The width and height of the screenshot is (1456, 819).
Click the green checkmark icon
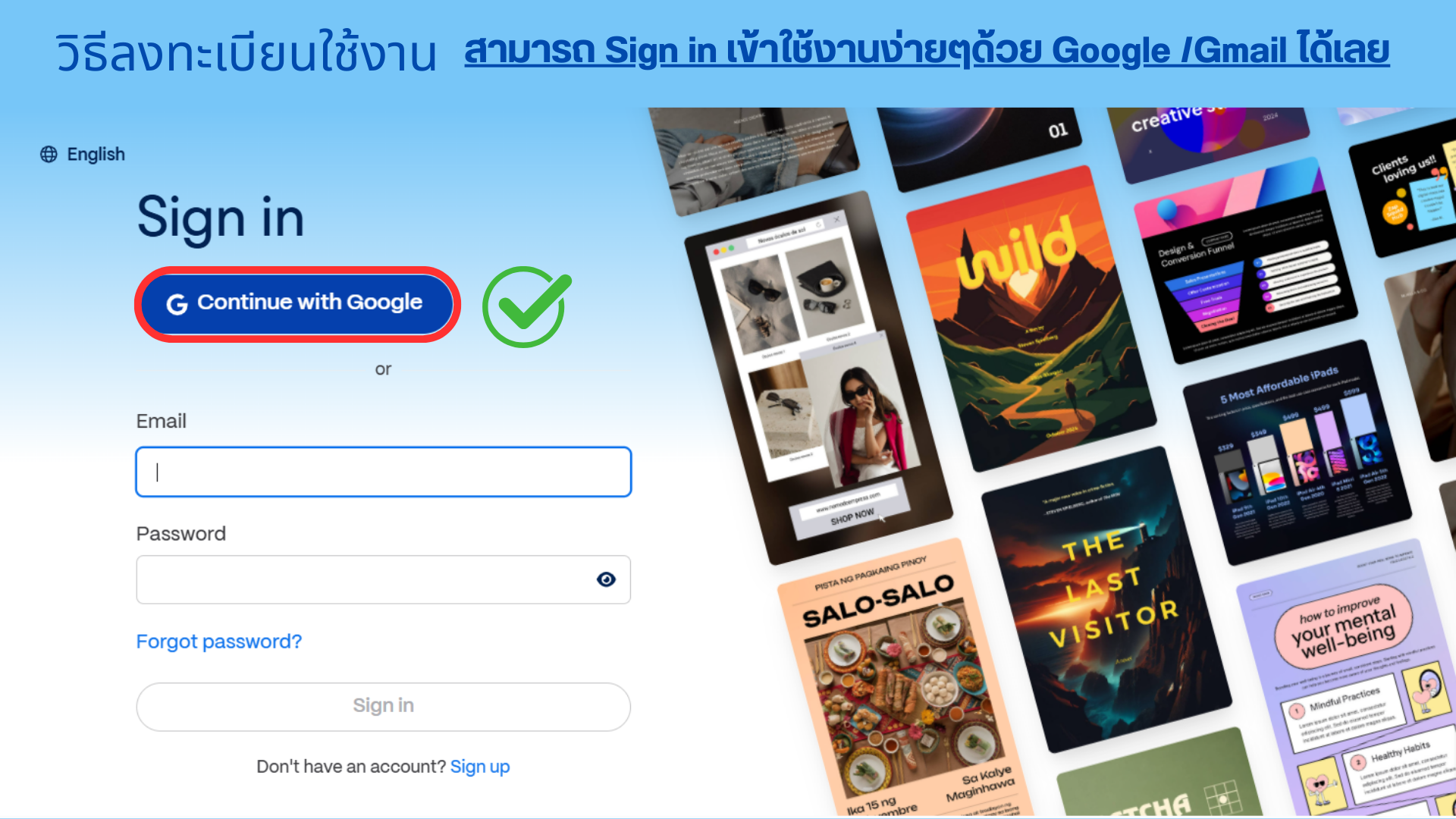click(526, 306)
